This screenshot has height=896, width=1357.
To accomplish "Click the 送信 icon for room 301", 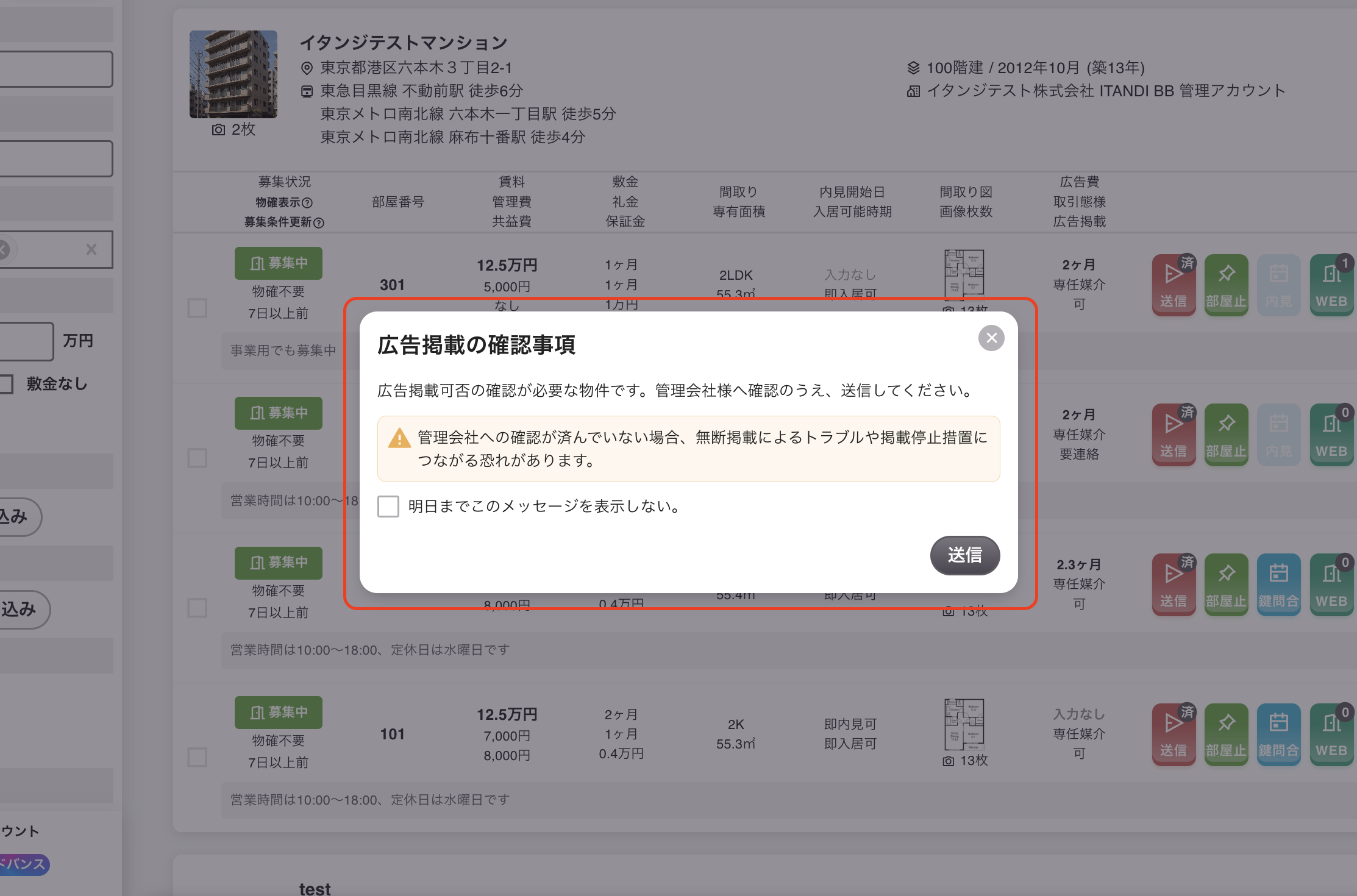I will click(x=1174, y=285).
